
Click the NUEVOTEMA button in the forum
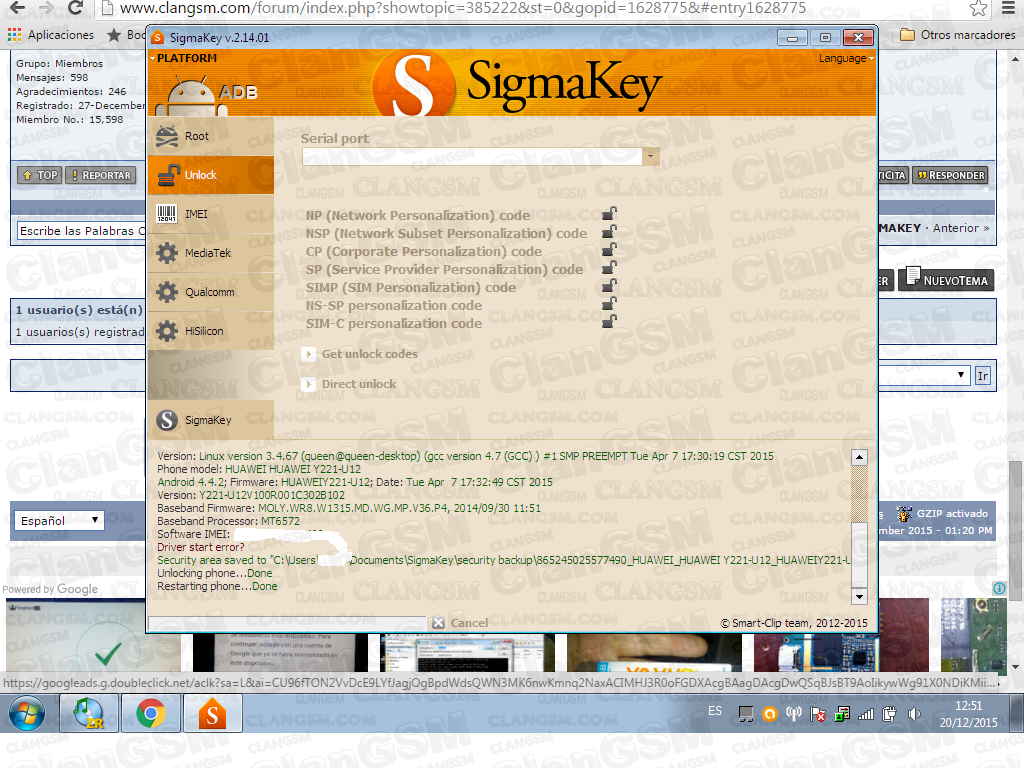tap(946, 280)
